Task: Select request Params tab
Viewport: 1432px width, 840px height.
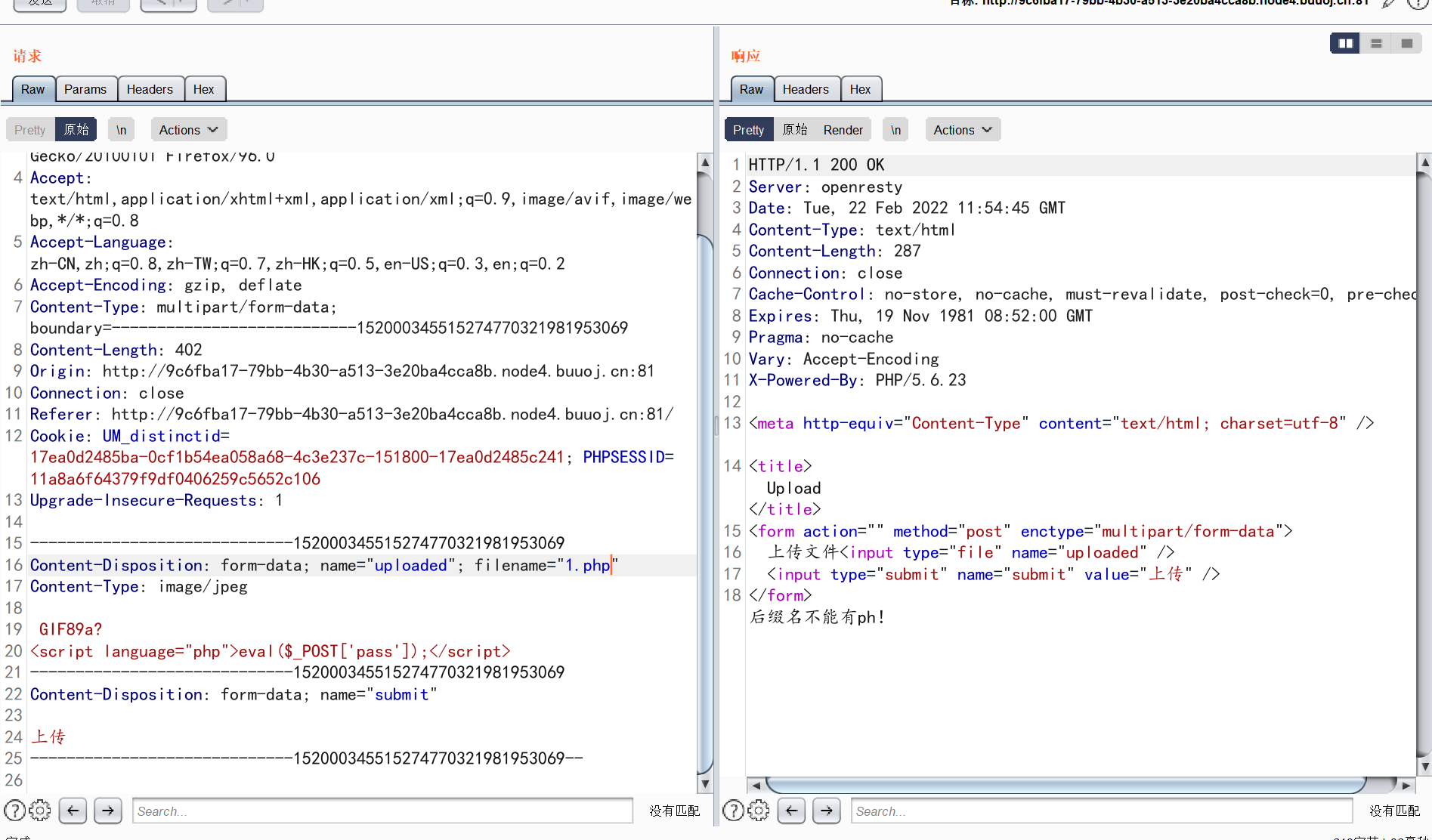Action: click(x=85, y=89)
